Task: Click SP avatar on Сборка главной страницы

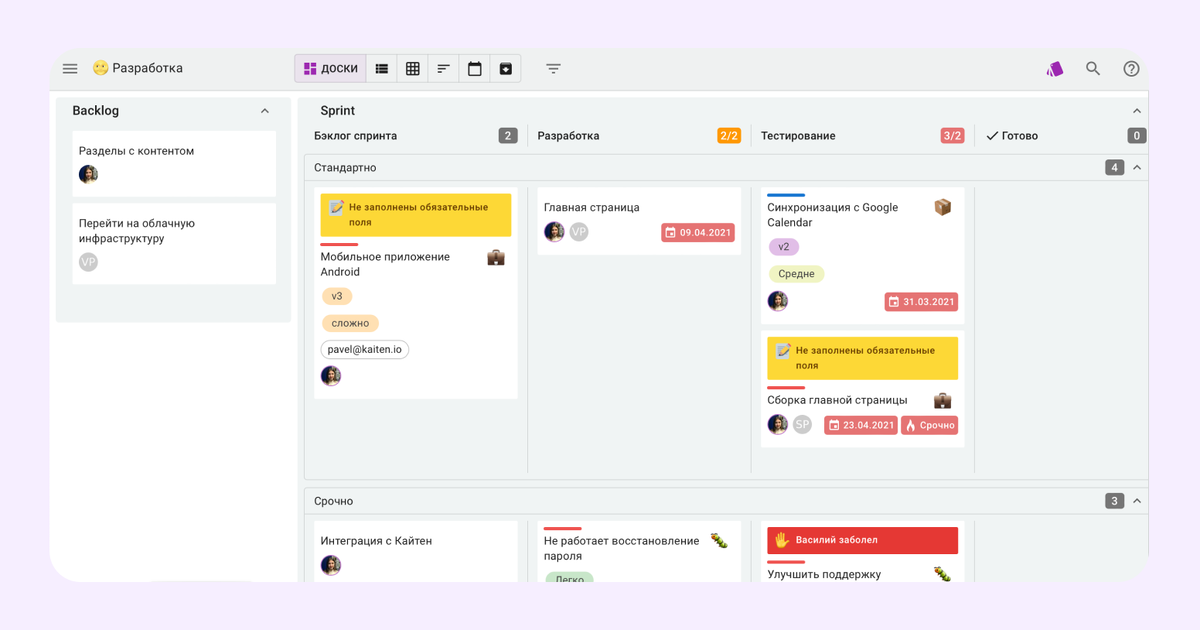Action: coord(802,425)
